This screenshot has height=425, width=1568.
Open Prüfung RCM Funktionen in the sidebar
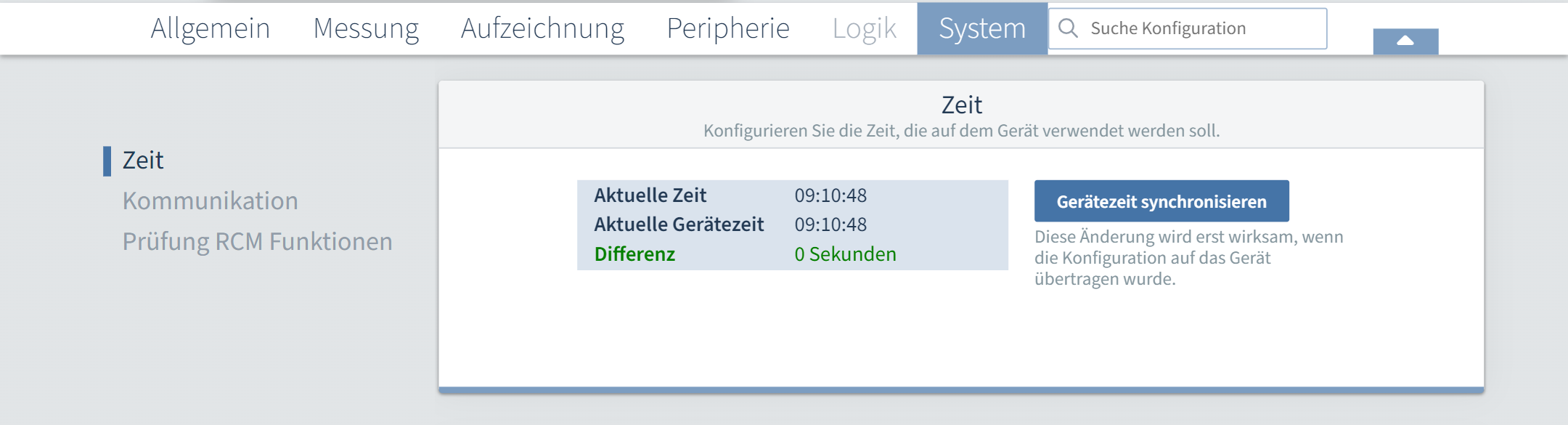pyautogui.click(x=258, y=241)
